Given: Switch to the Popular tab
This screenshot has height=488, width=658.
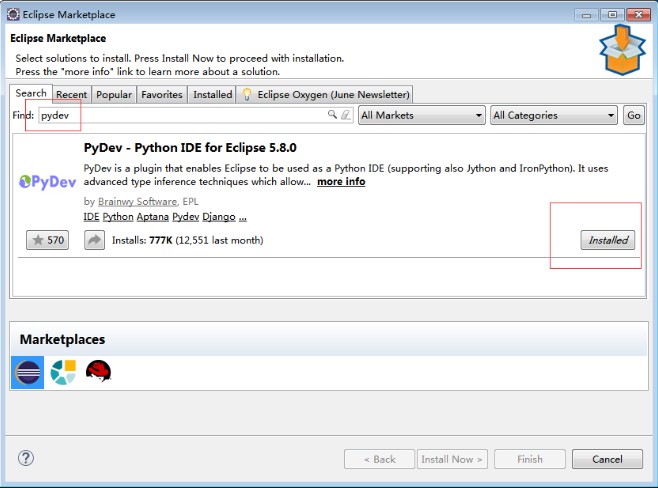Looking at the screenshot, I should point(114,94).
